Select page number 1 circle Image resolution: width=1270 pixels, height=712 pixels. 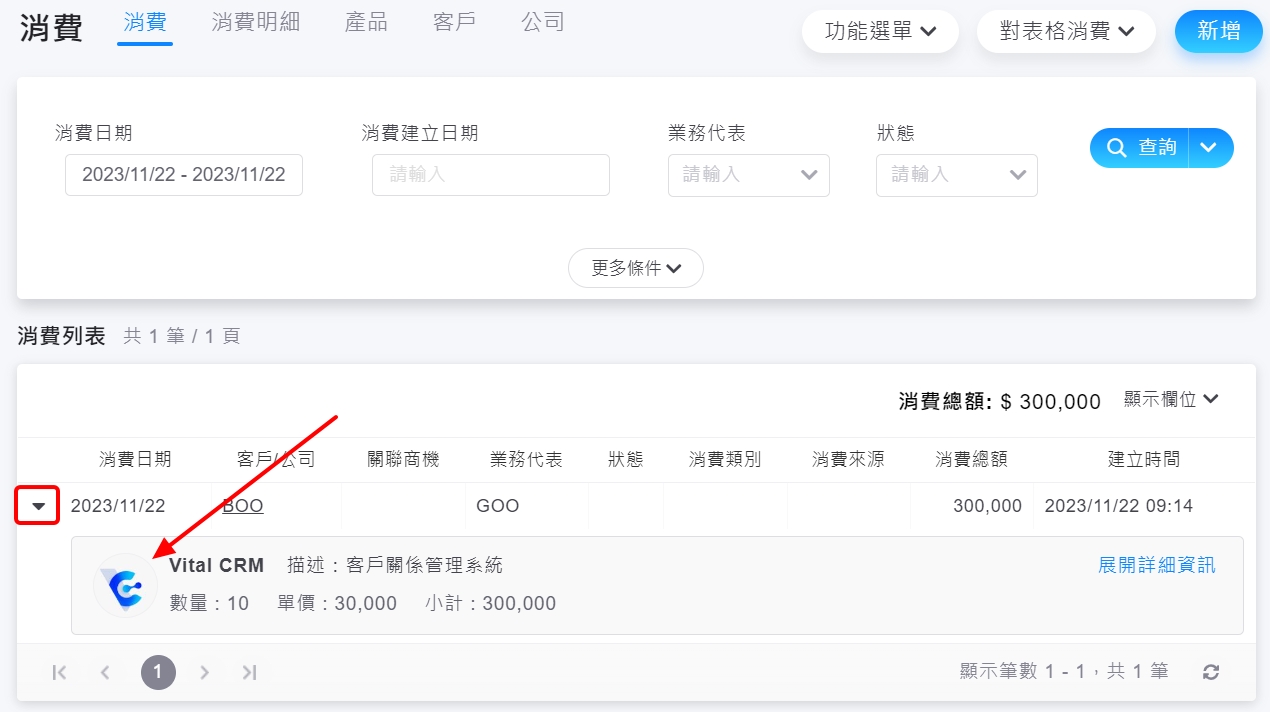click(x=158, y=672)
